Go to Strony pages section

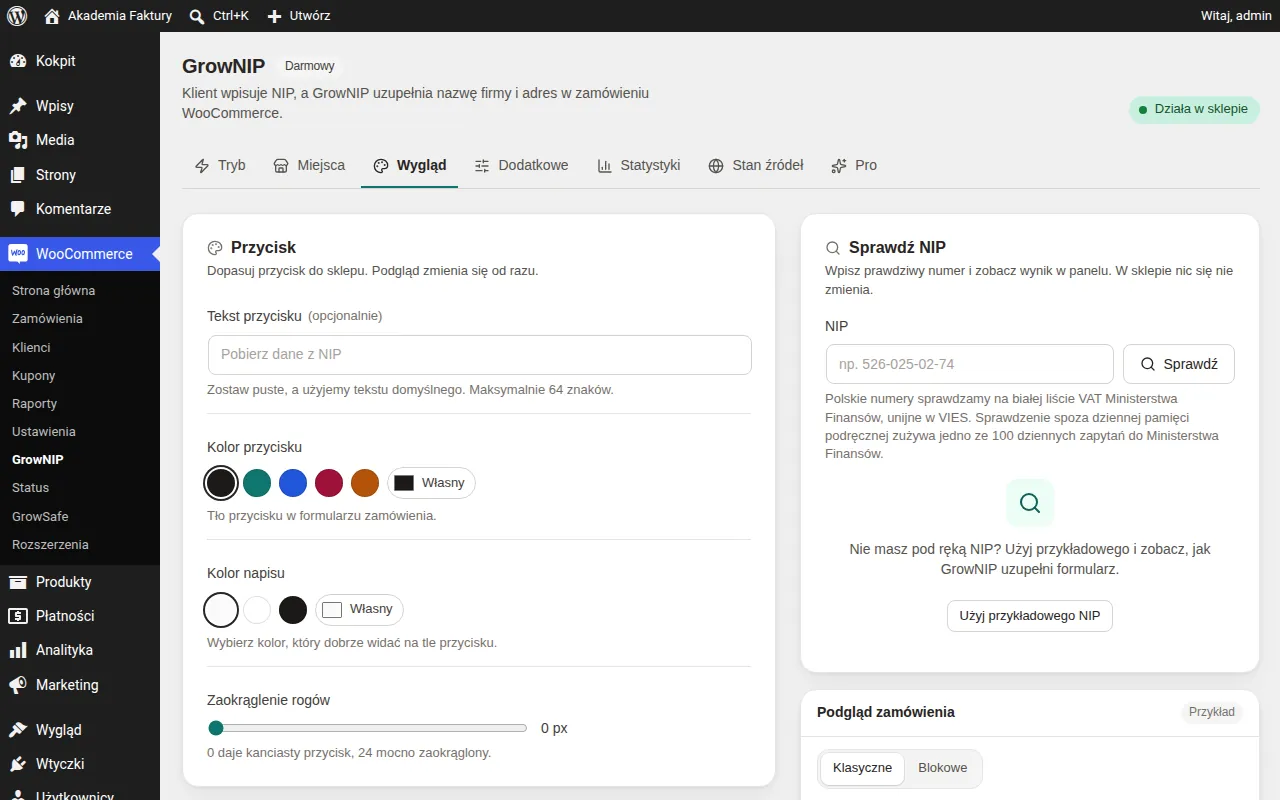point(80,175)
